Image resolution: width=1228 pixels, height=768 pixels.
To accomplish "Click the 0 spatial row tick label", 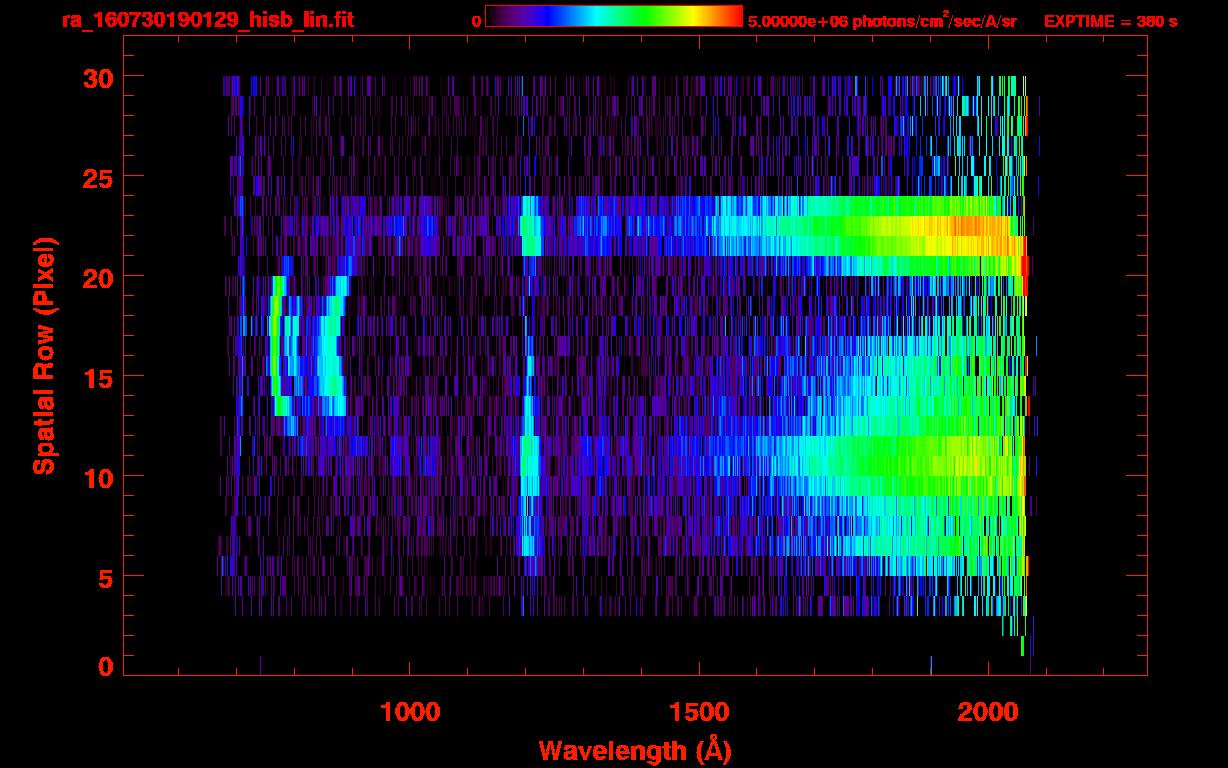I will pos(104,667).
